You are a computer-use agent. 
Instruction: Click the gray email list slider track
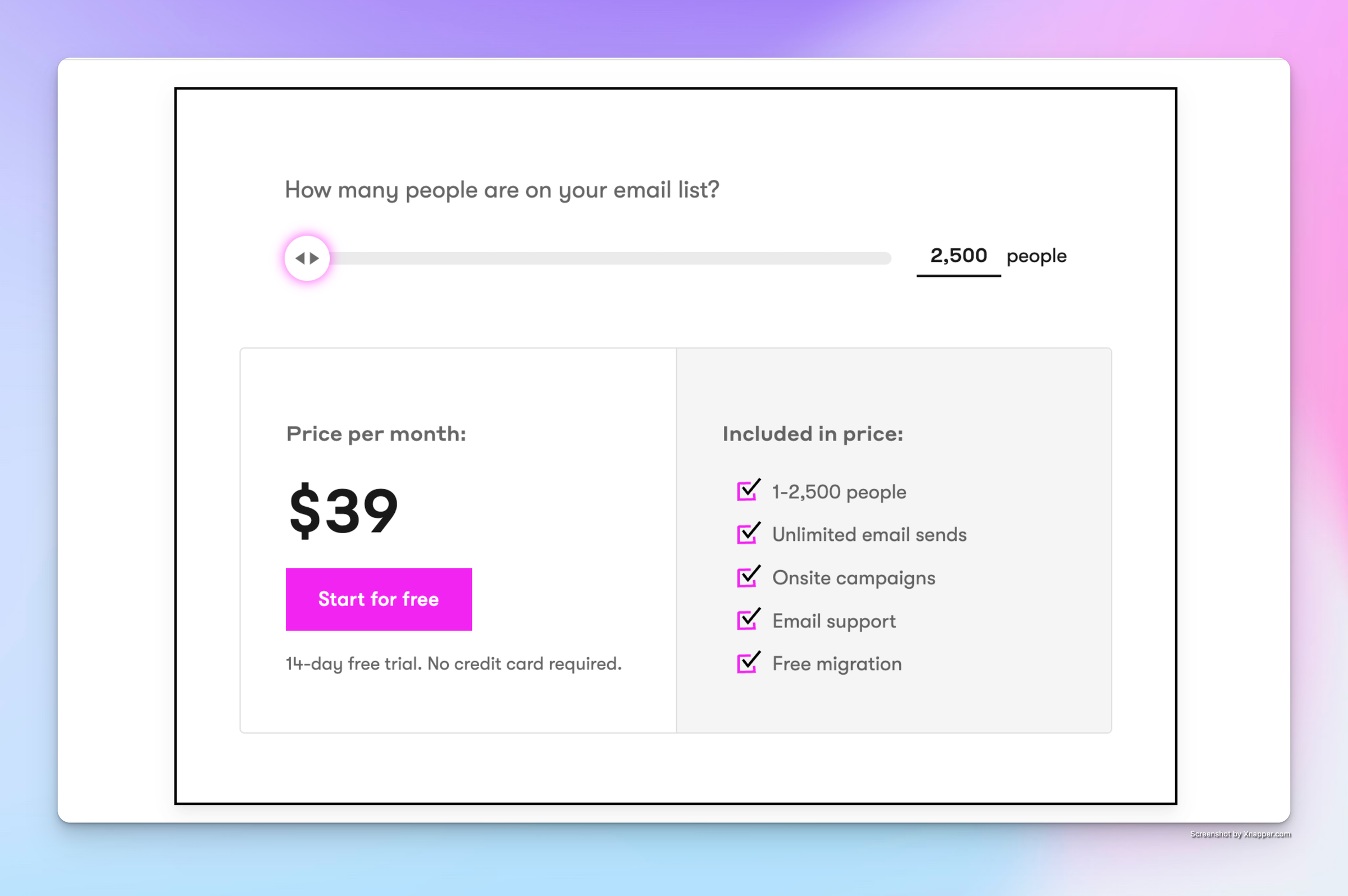click(x=610, y=258)
